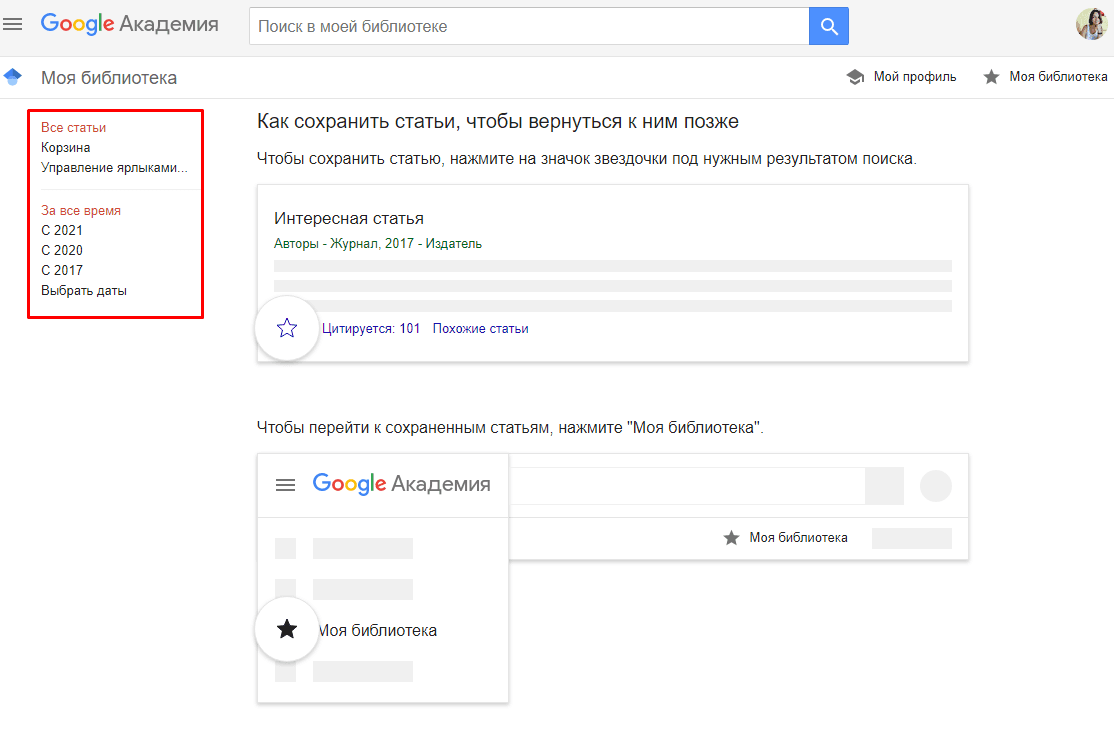Open the account avatar menu

pos(1091,24)
